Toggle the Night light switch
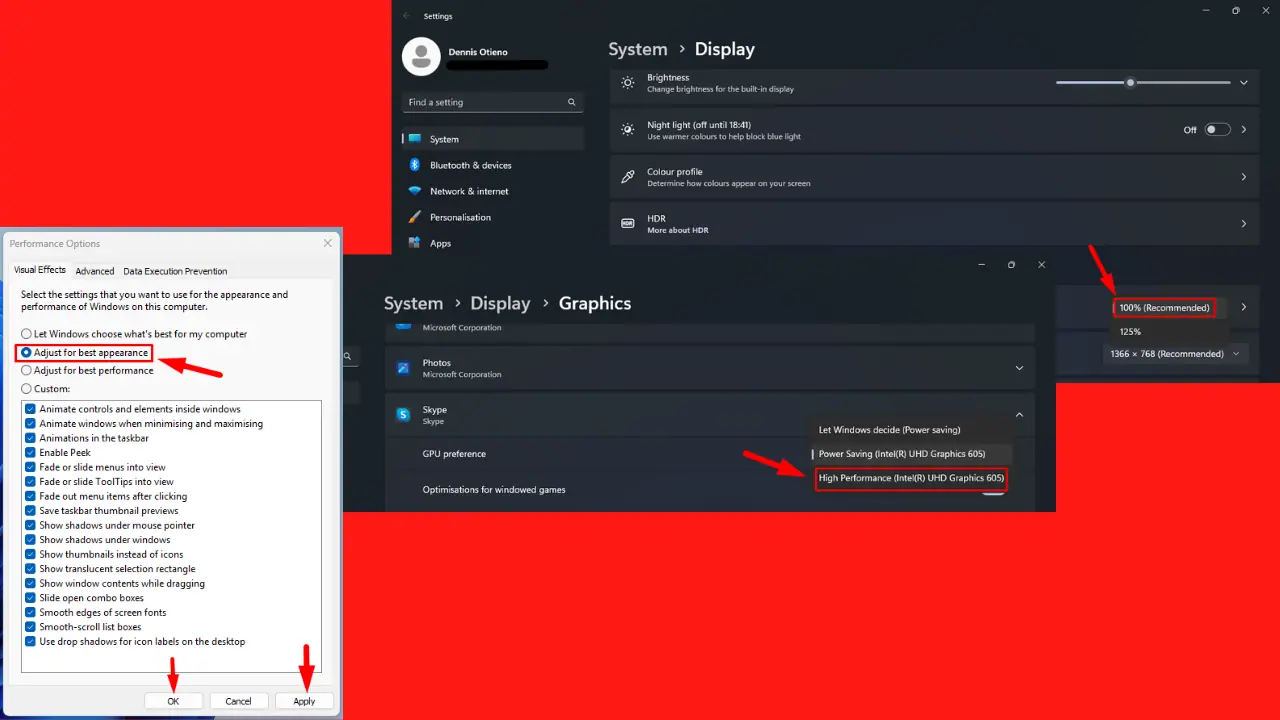The height and width of the screenshot is (720, 1280). pos(1217,130)
